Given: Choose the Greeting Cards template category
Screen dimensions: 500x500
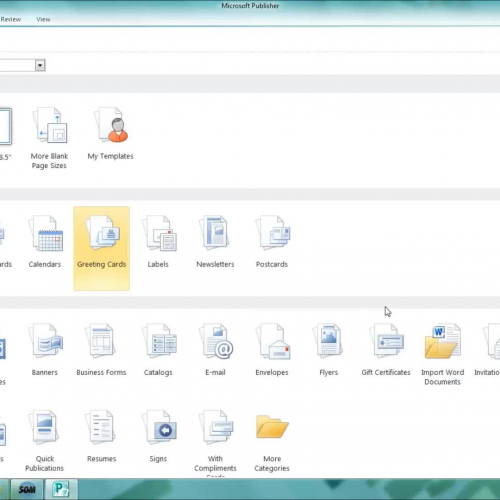Looking at the screenshot, I should (102, 248).
